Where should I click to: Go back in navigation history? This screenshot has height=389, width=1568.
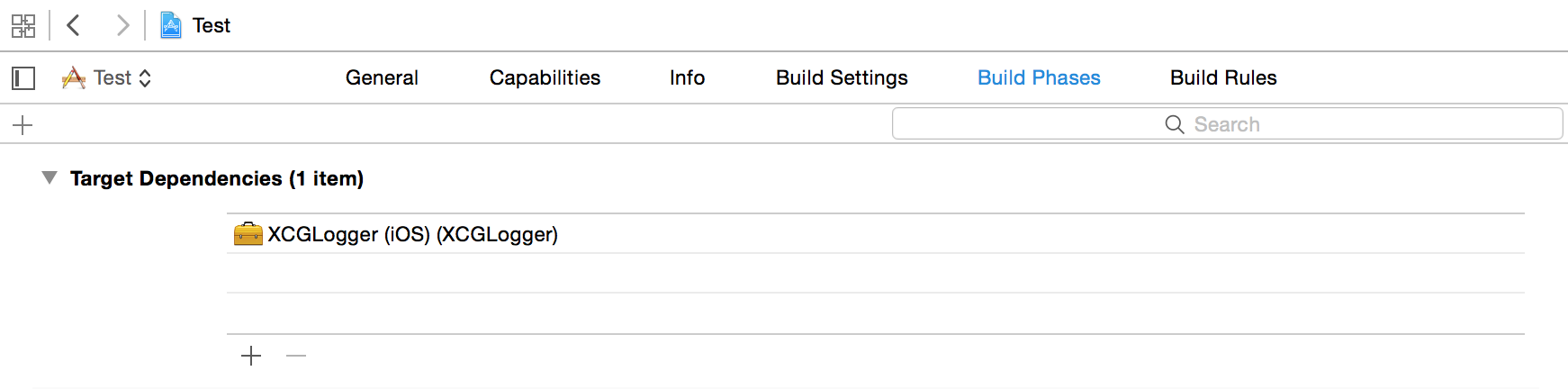74,25
